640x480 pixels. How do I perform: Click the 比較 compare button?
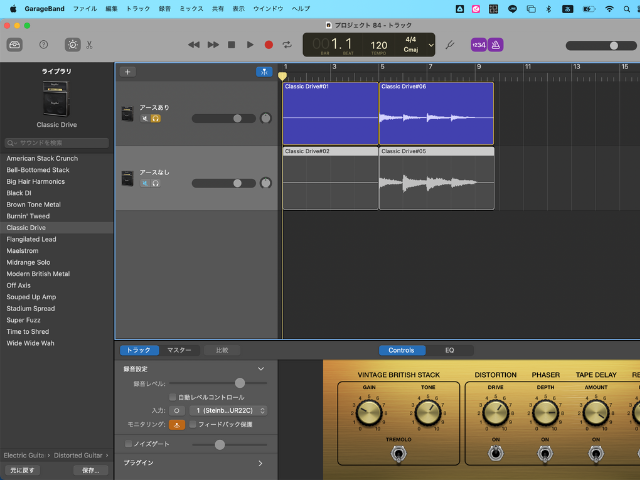pyautogui.click(x=222, y=350)
